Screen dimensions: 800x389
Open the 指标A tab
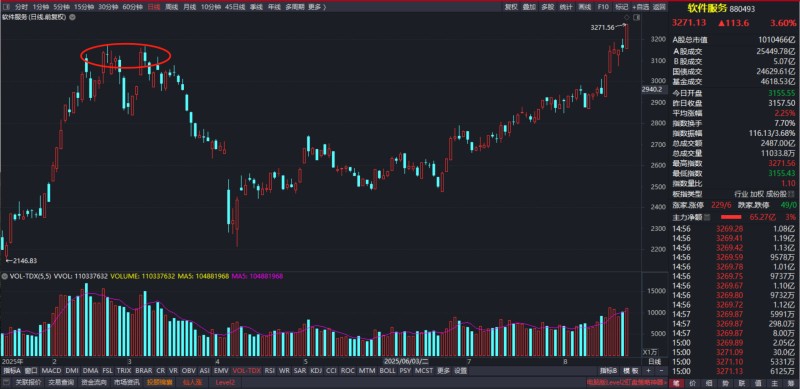pyautogui.click(x=10, y=371)
